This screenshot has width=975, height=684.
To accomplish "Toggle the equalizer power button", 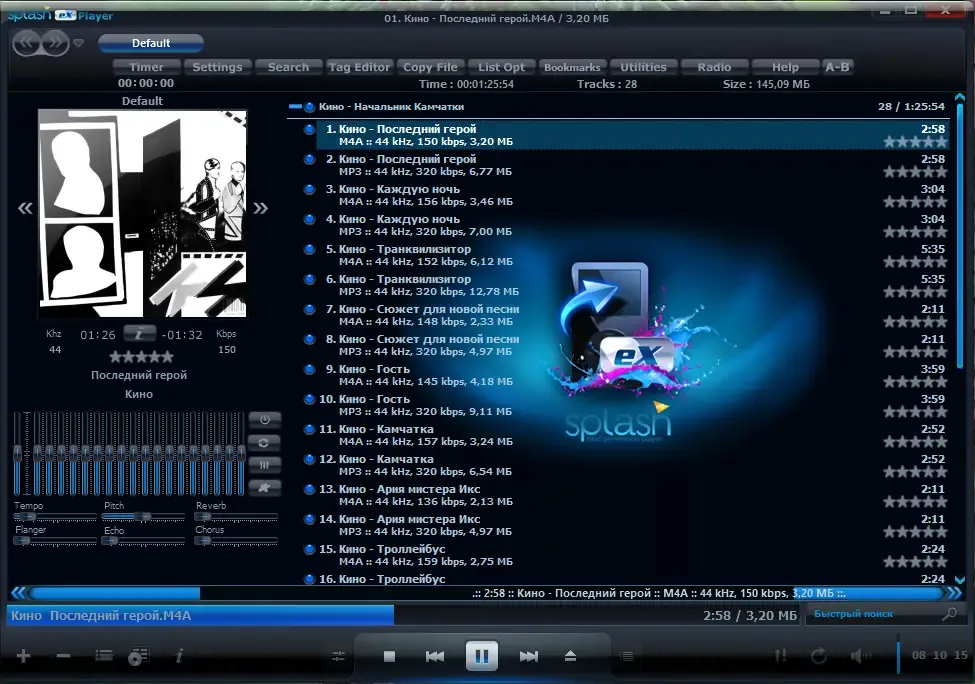I will point(264,420).
